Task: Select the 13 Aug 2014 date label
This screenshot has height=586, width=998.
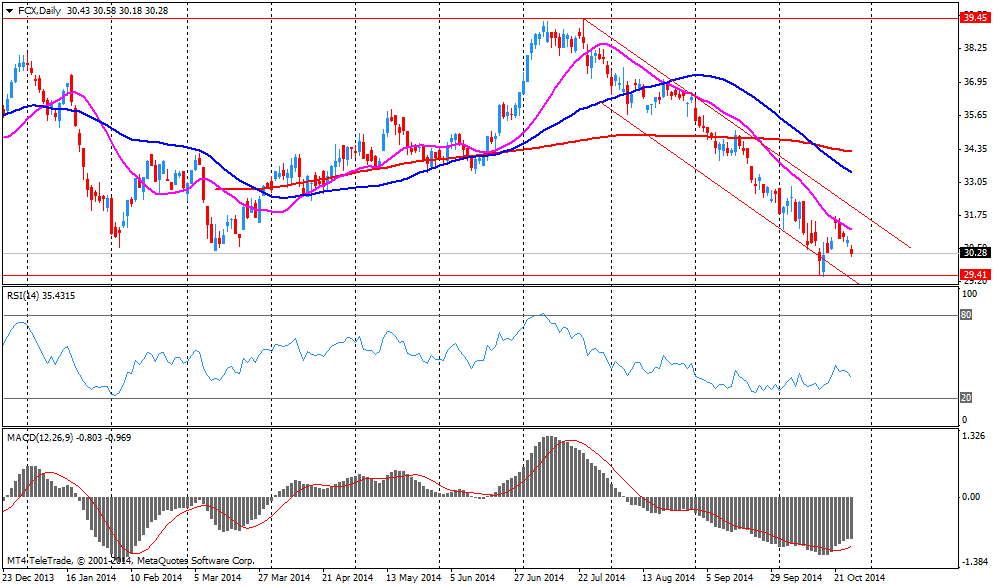Action: pos(670,578)
